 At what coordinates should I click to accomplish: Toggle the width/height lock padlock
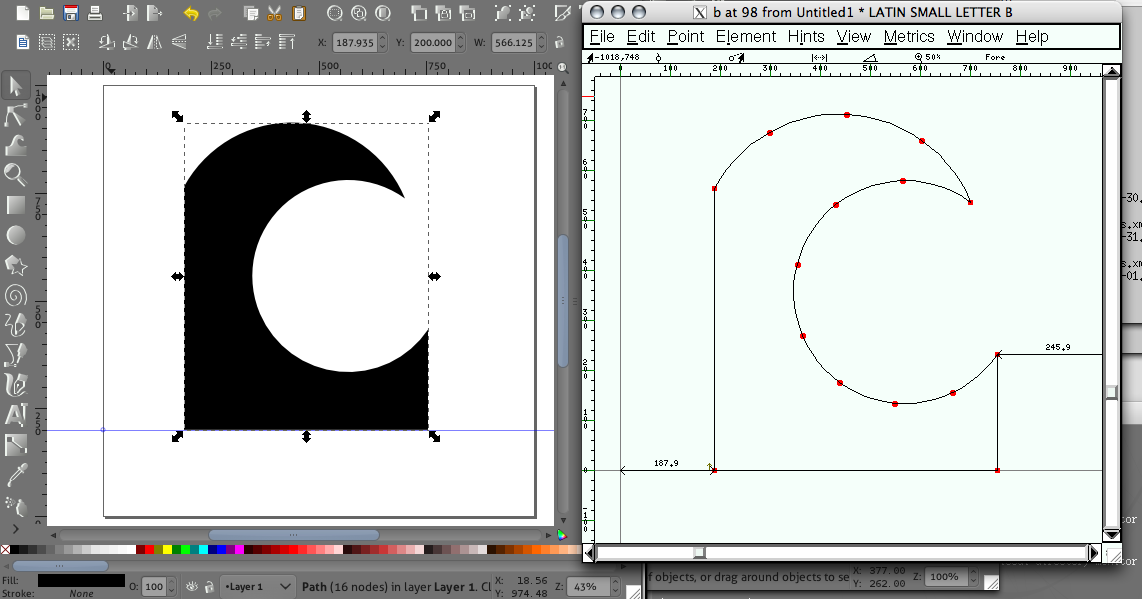click(x=560, y=42)
